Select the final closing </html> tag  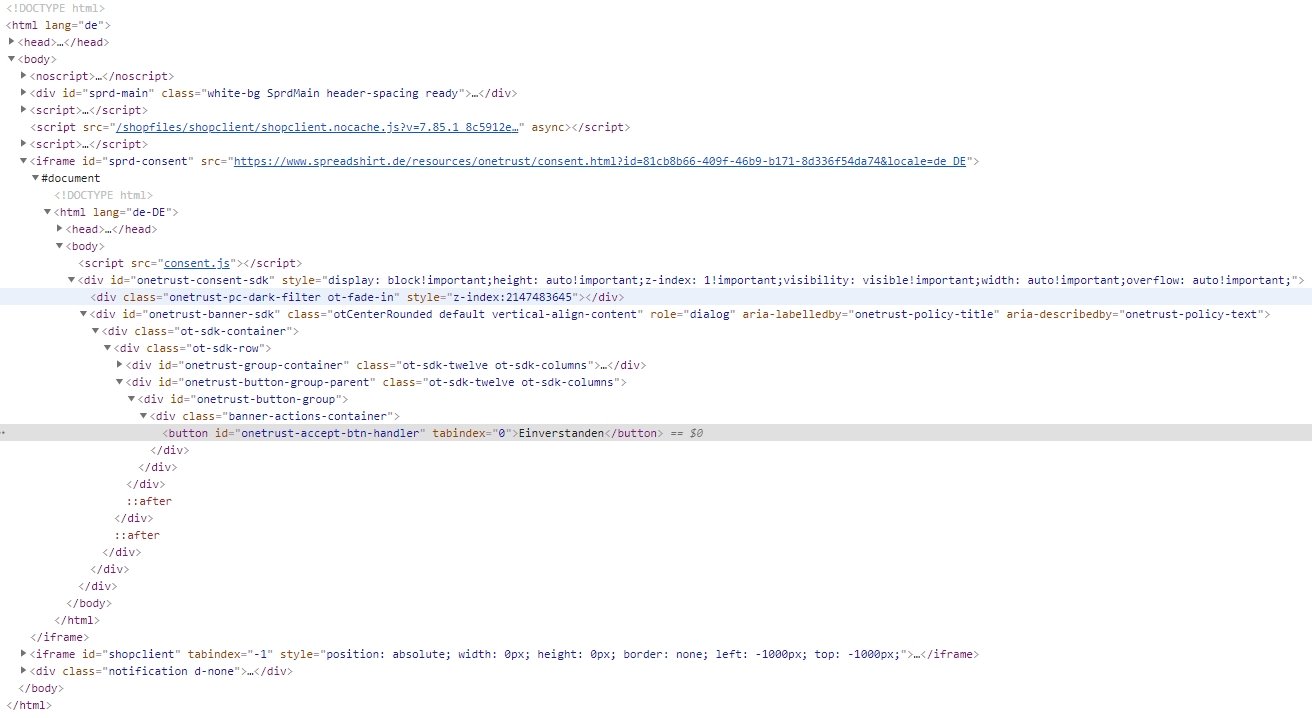click(29, 705)
